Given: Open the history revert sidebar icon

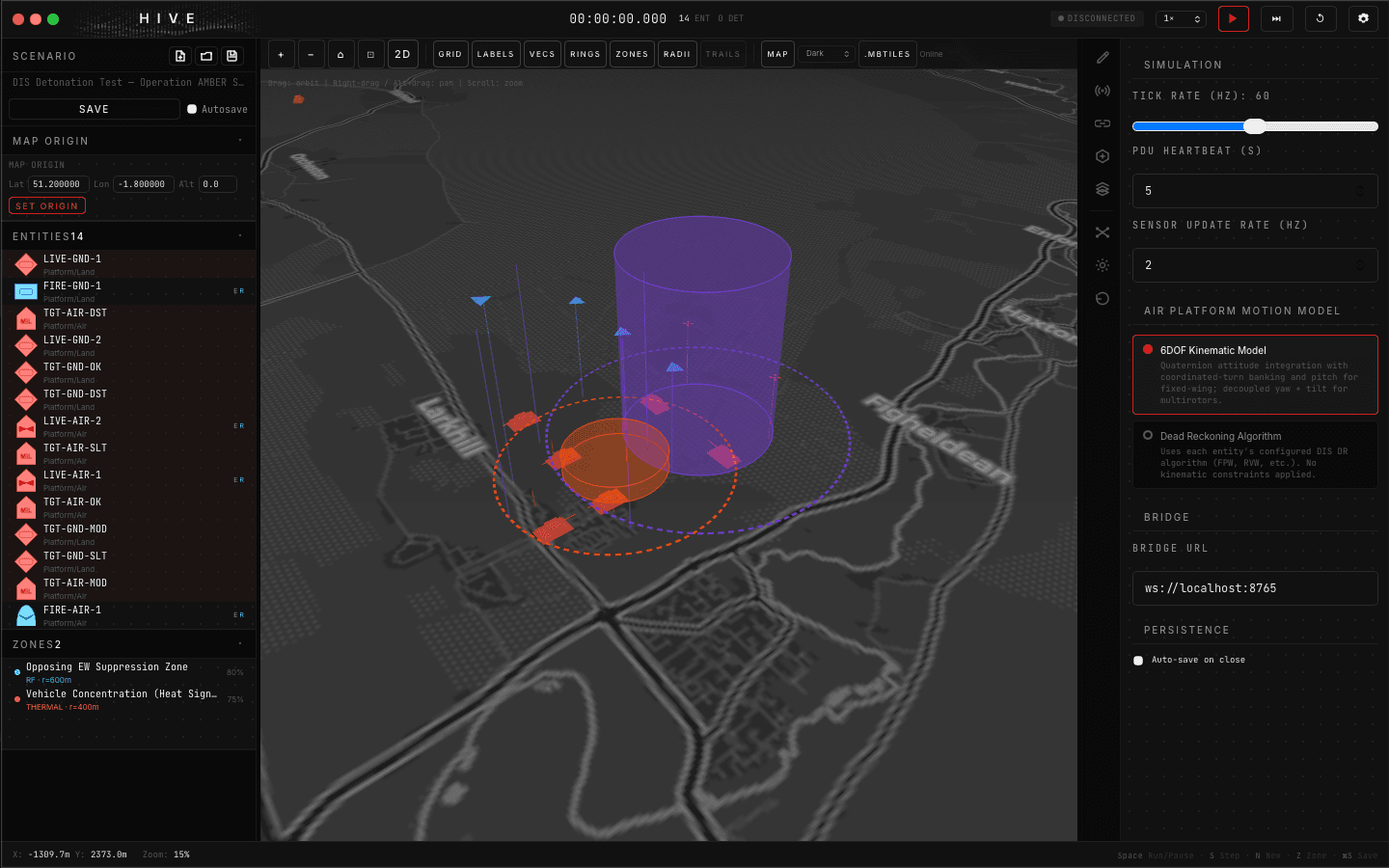Looking at the screenshot, I should (1103, 298).
